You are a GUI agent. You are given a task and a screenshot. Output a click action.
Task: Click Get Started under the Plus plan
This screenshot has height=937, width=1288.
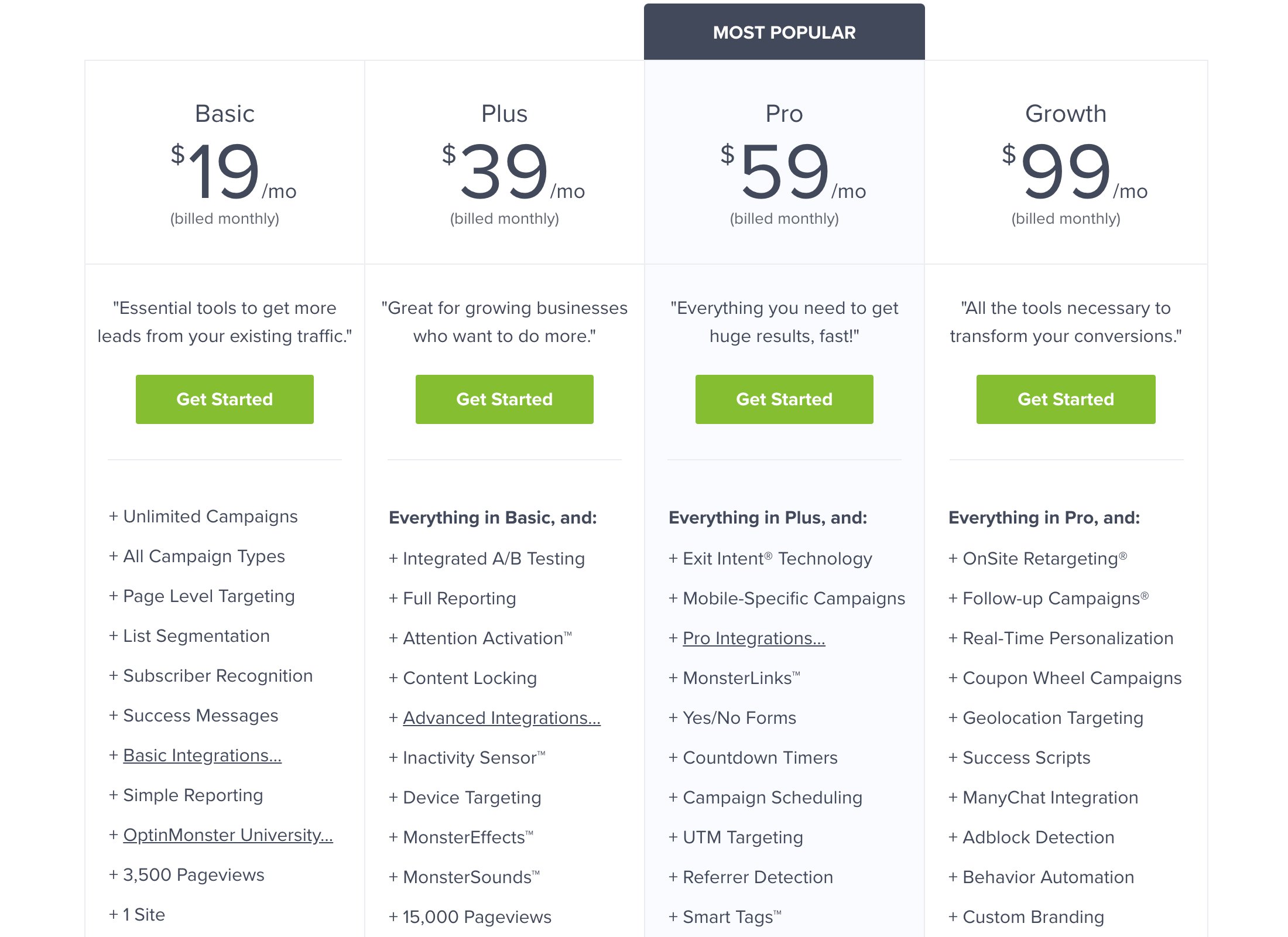[504, 399]
